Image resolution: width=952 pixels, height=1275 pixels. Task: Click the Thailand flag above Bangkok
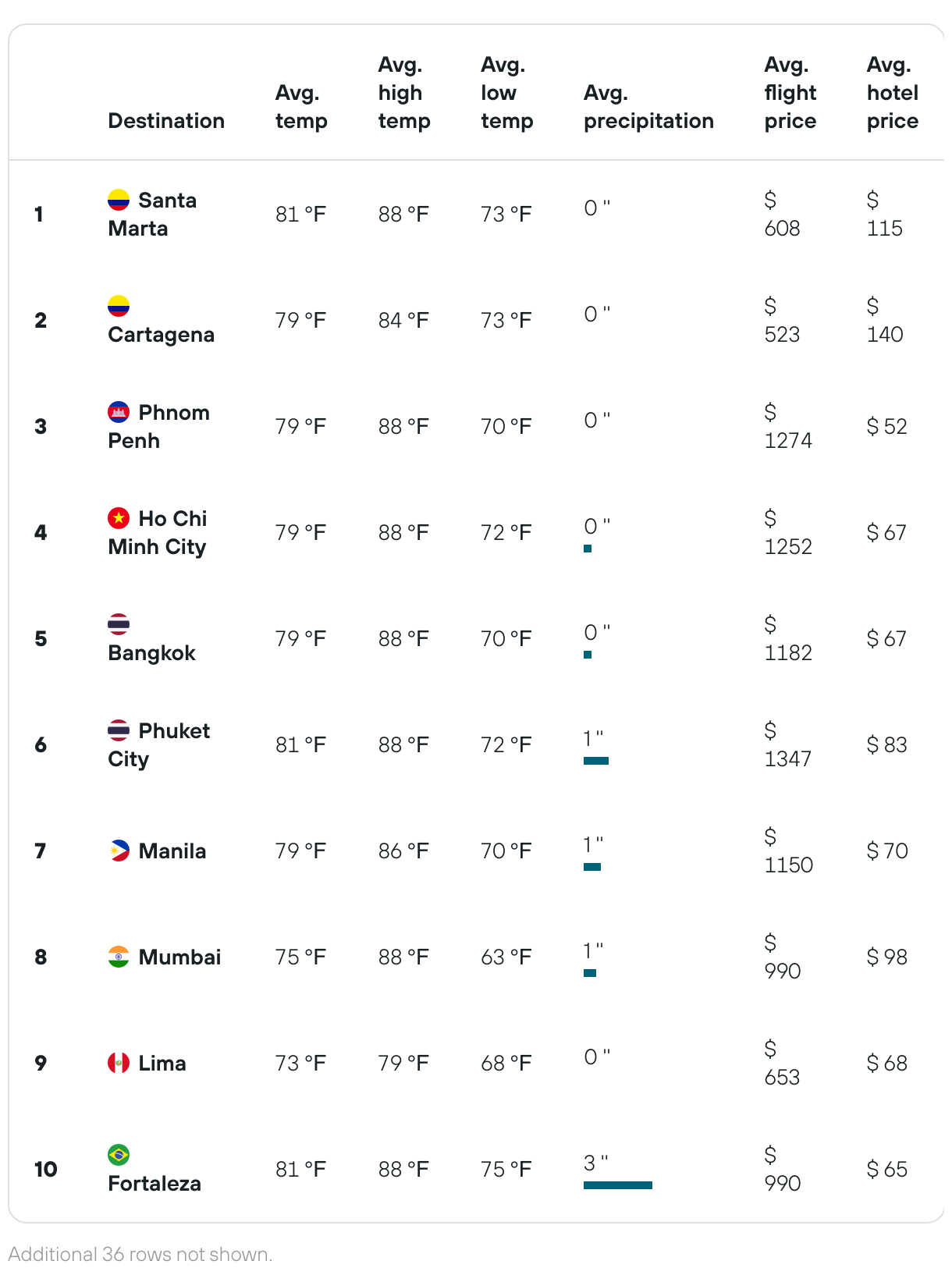(x=119, y=624)
